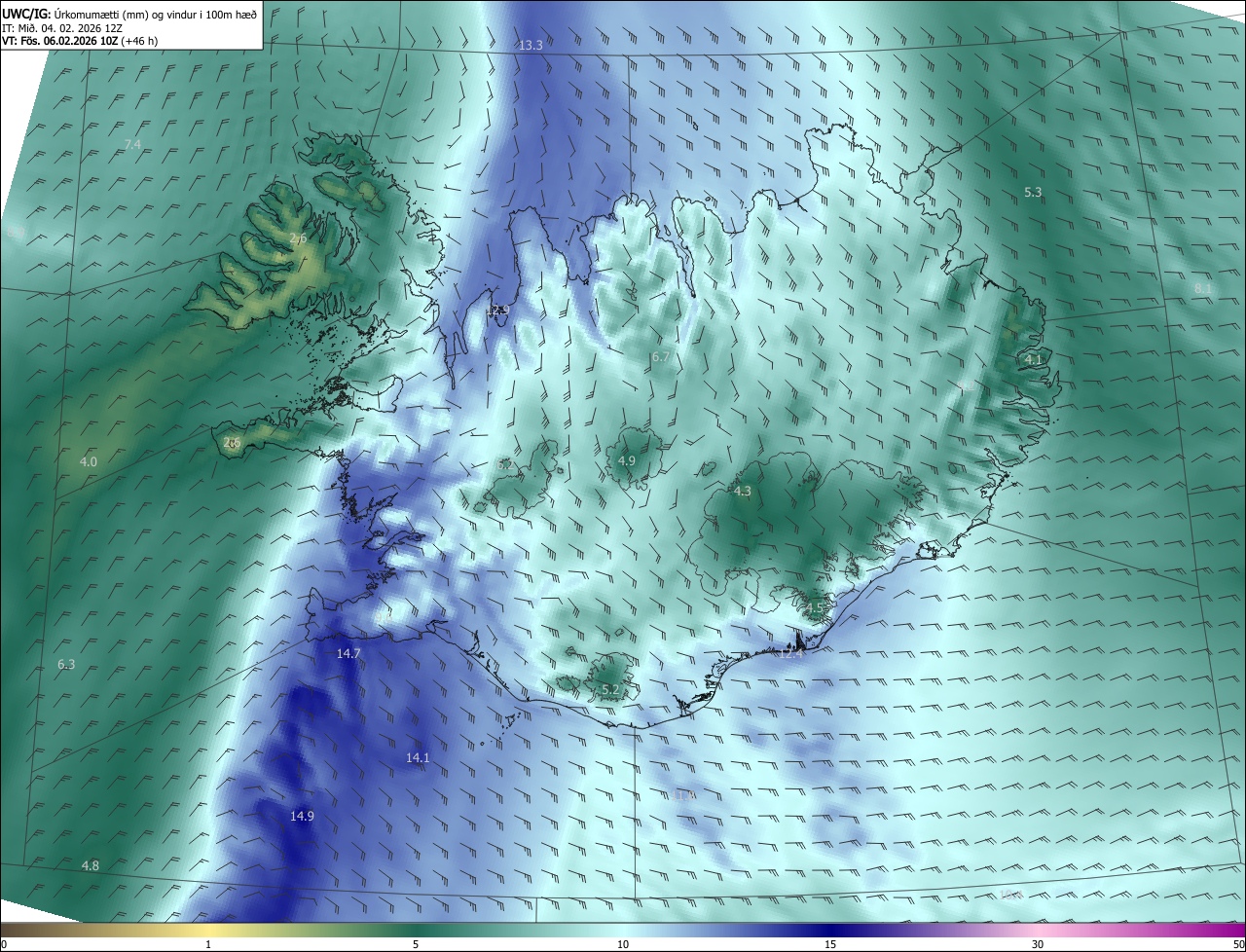Click the 4.8 value label
1246x952 pixels.
pyautogui.click(x=90, y=865)
